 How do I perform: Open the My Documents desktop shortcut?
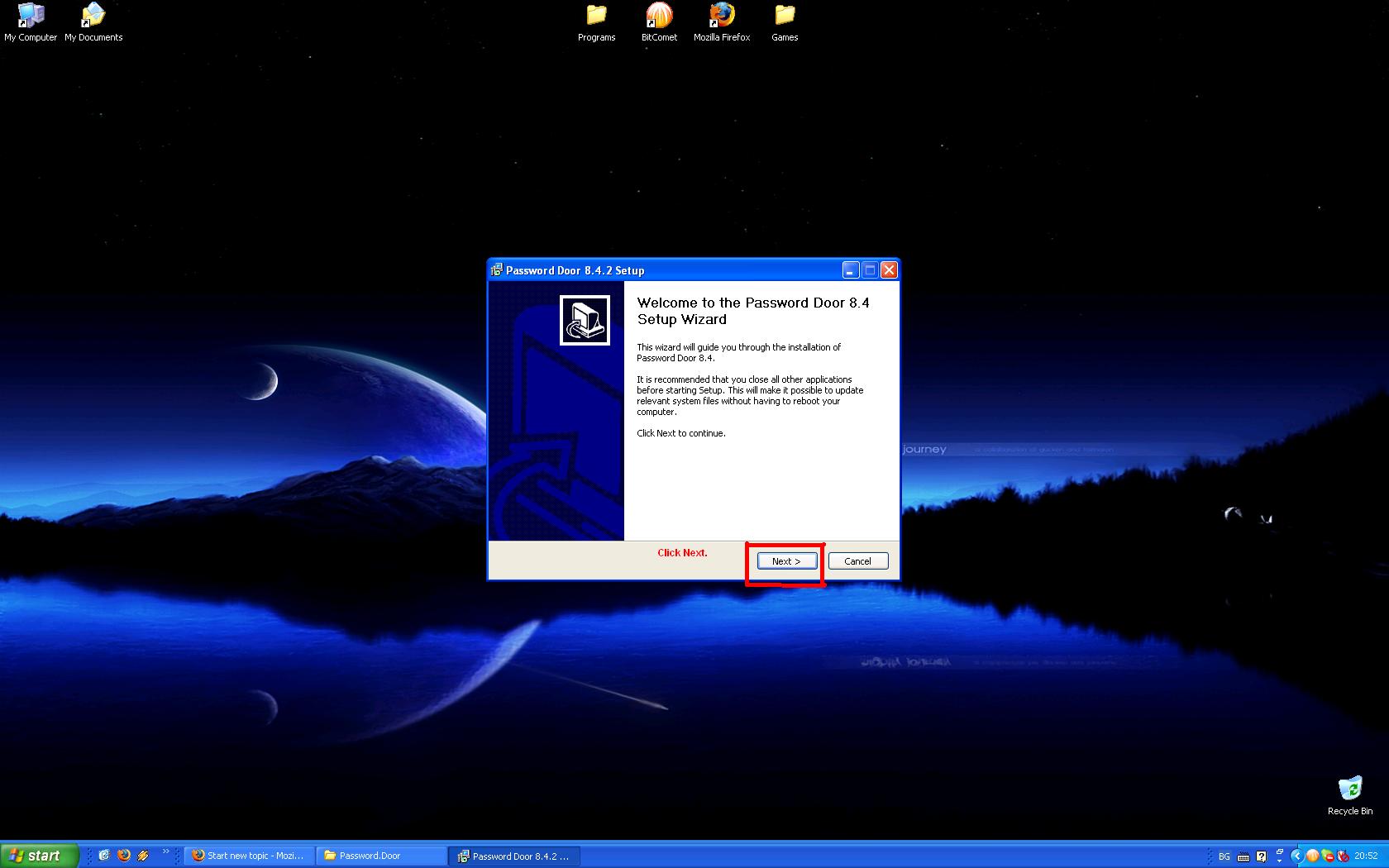click(x=93, y=22)
